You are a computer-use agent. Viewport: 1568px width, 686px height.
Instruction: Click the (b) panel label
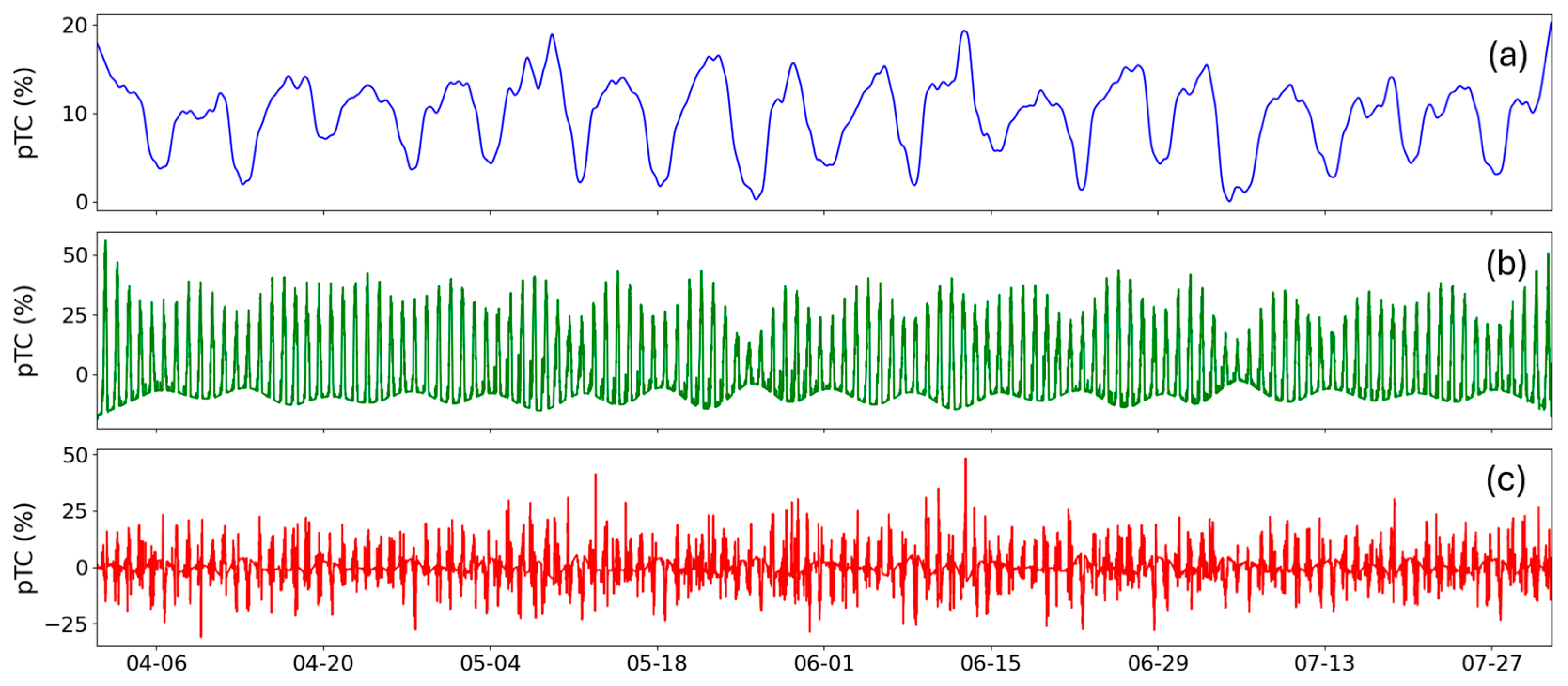click(x=1506, y=264)
